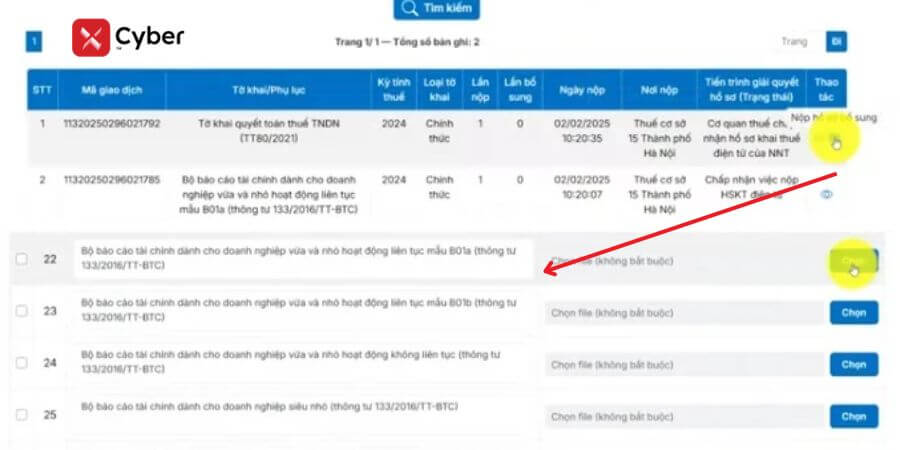This screenshot has height=450, width=900.
Task: Click Chọn button for row 25
Action: pyautogui.click(x=853, y=415)
